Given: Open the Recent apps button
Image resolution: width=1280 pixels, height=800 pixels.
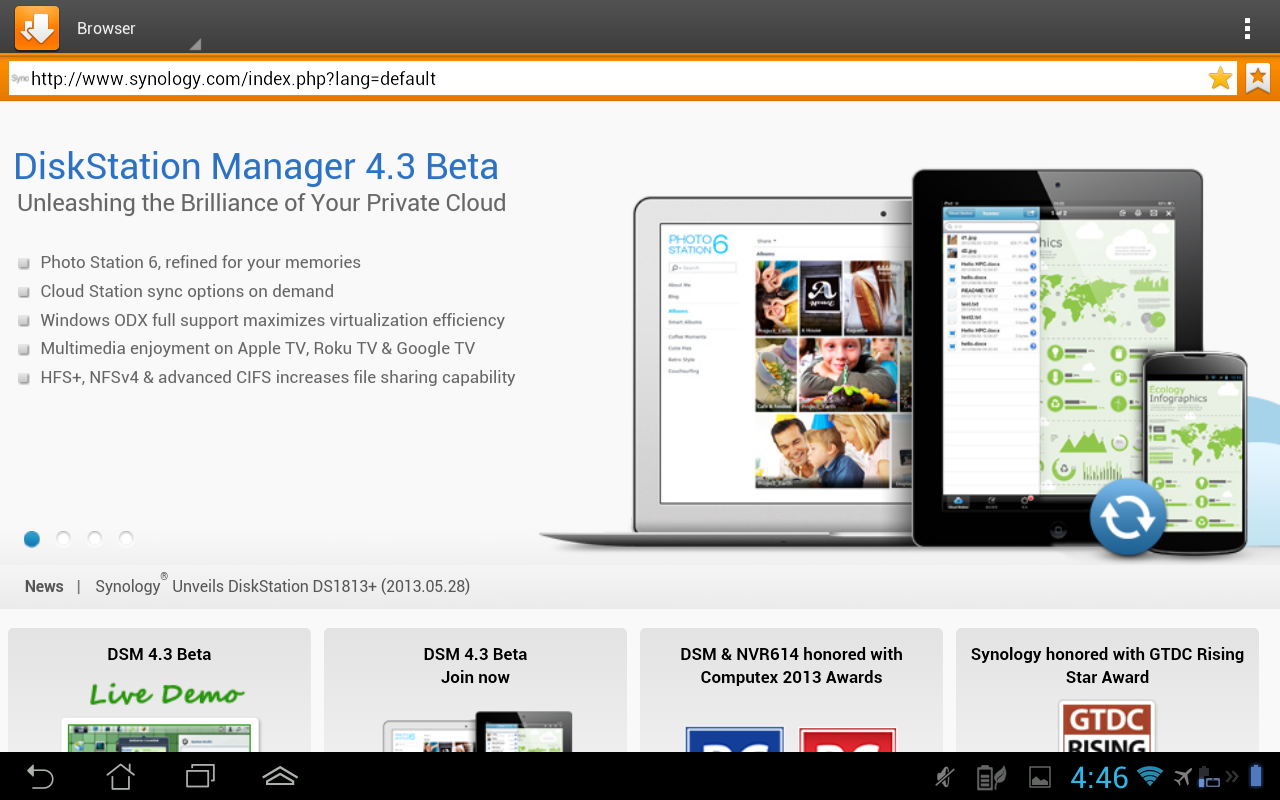Looking at the screenshot, I should click(199, 776).
